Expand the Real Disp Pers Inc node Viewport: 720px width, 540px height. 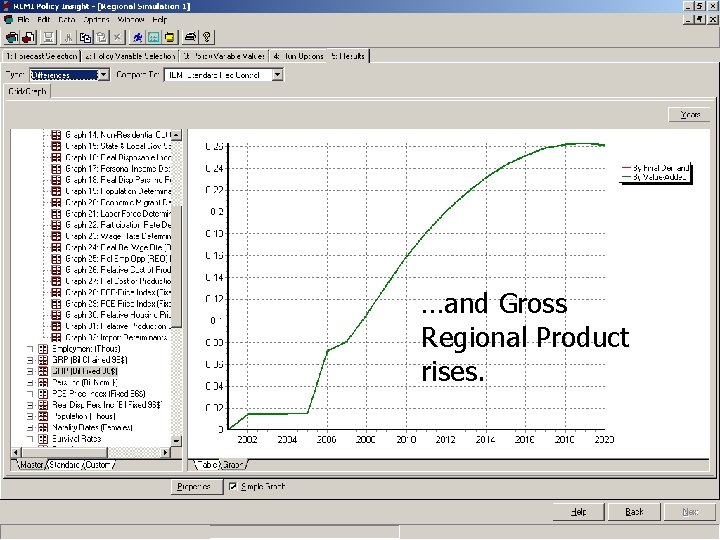(x=30, y=405)
